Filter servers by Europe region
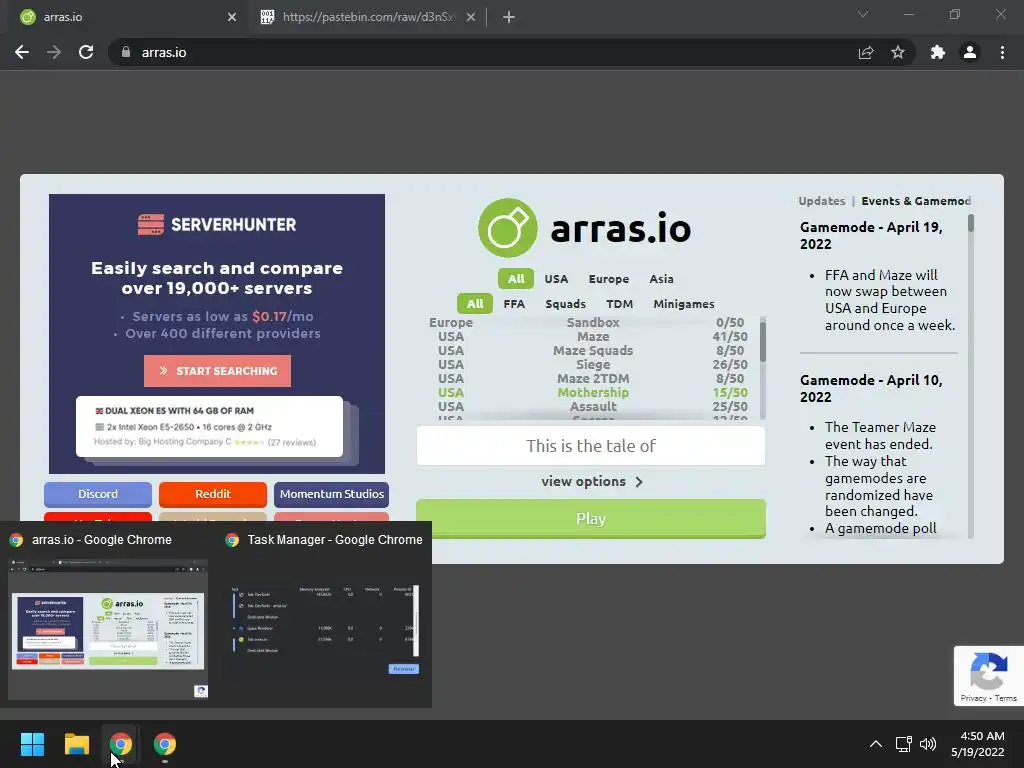Viewport: 1024px width, 768px height. (609, 279)
